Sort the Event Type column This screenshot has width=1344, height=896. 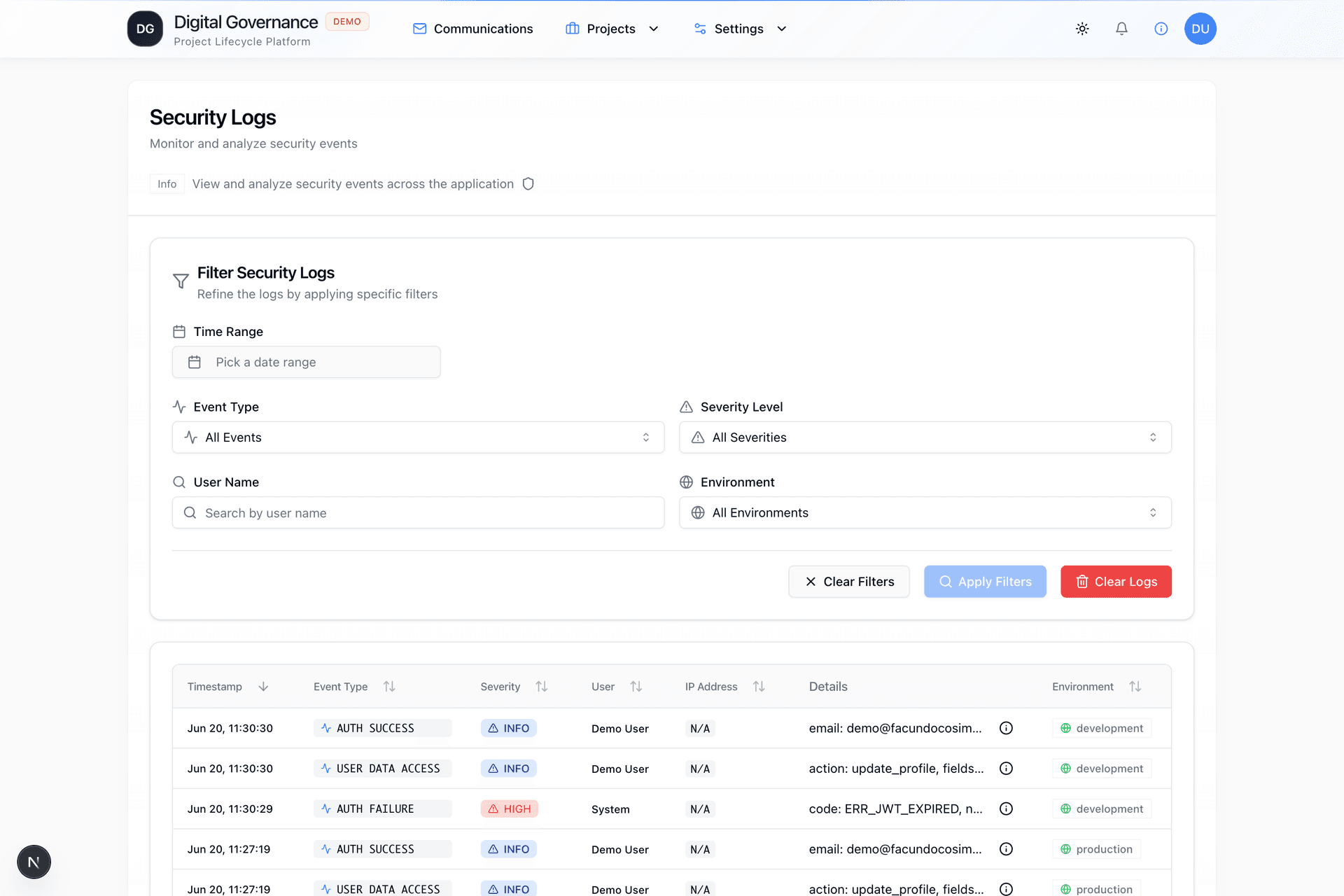click(x=389, y=687)
